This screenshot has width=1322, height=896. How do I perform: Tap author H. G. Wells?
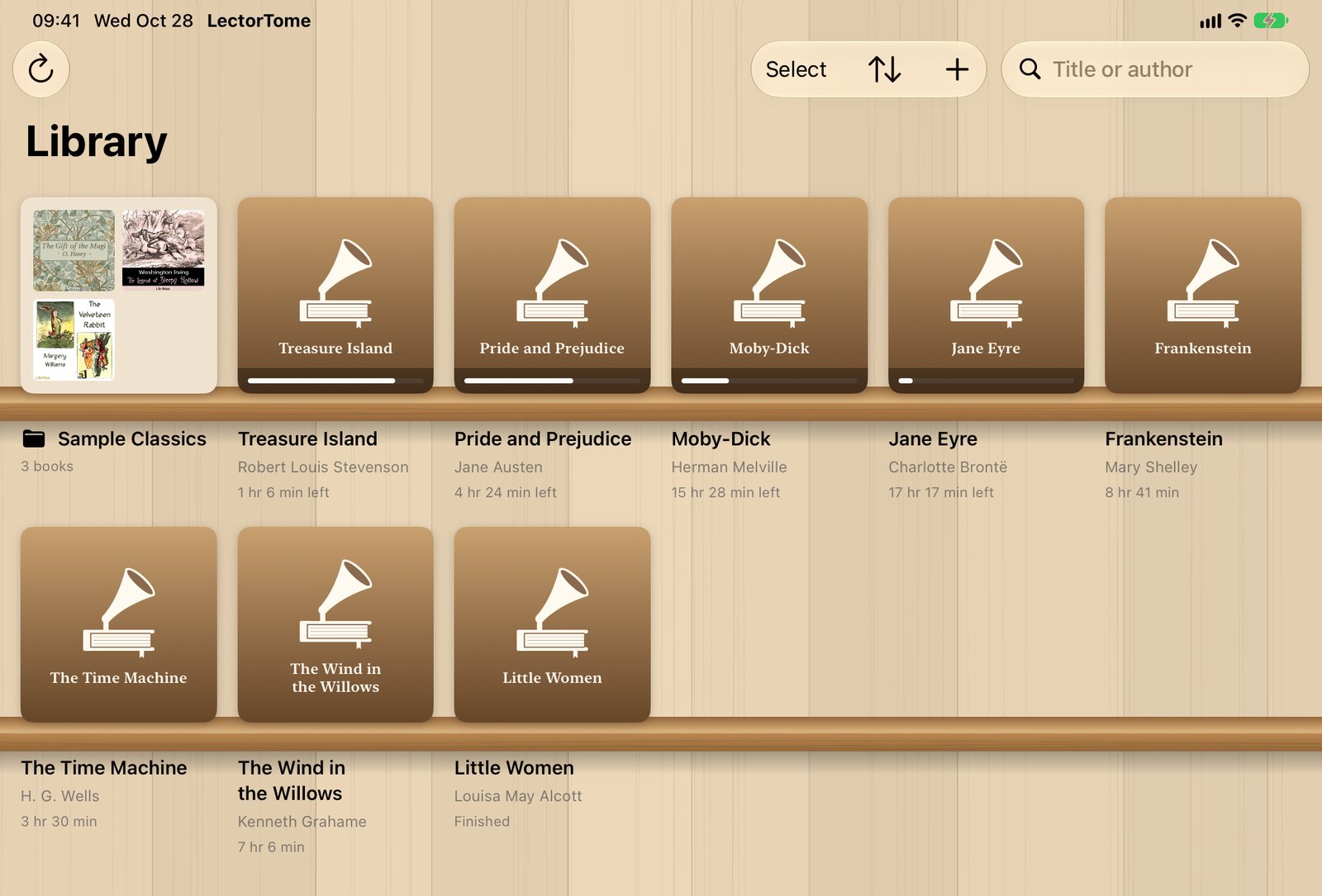click(60, 796)
